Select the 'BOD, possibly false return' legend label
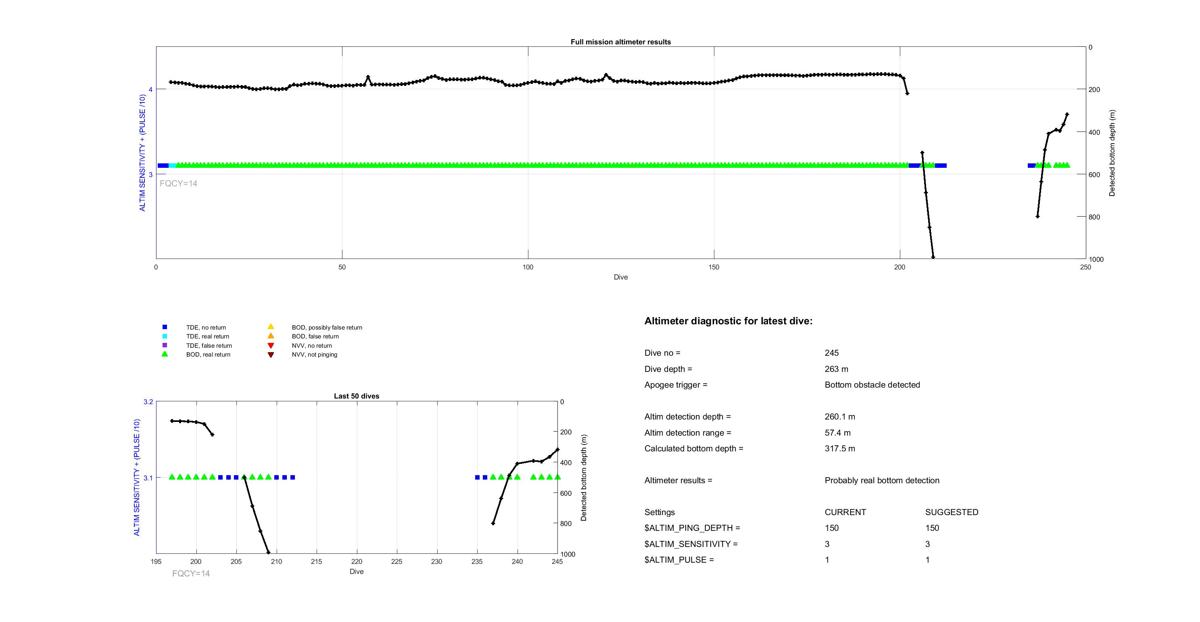The image size is (1200, 622). tap(327, 327)
